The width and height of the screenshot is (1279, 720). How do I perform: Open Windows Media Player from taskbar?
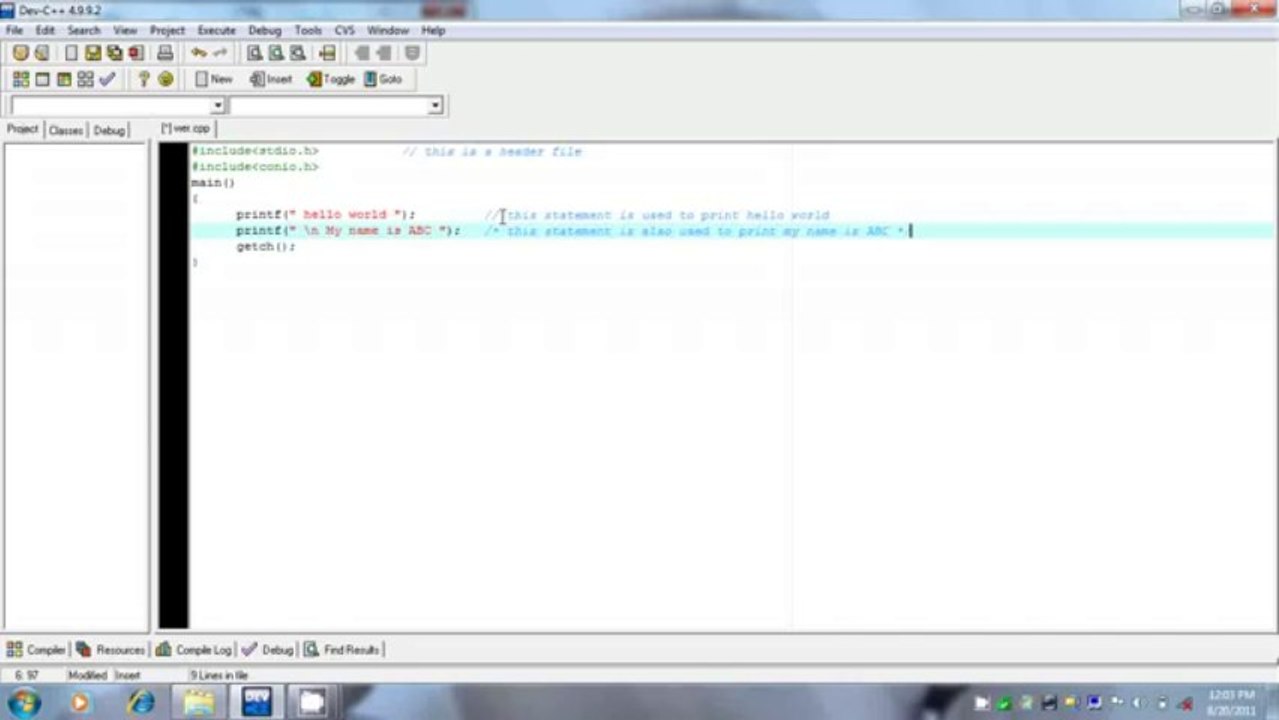(x=81, y=703)
